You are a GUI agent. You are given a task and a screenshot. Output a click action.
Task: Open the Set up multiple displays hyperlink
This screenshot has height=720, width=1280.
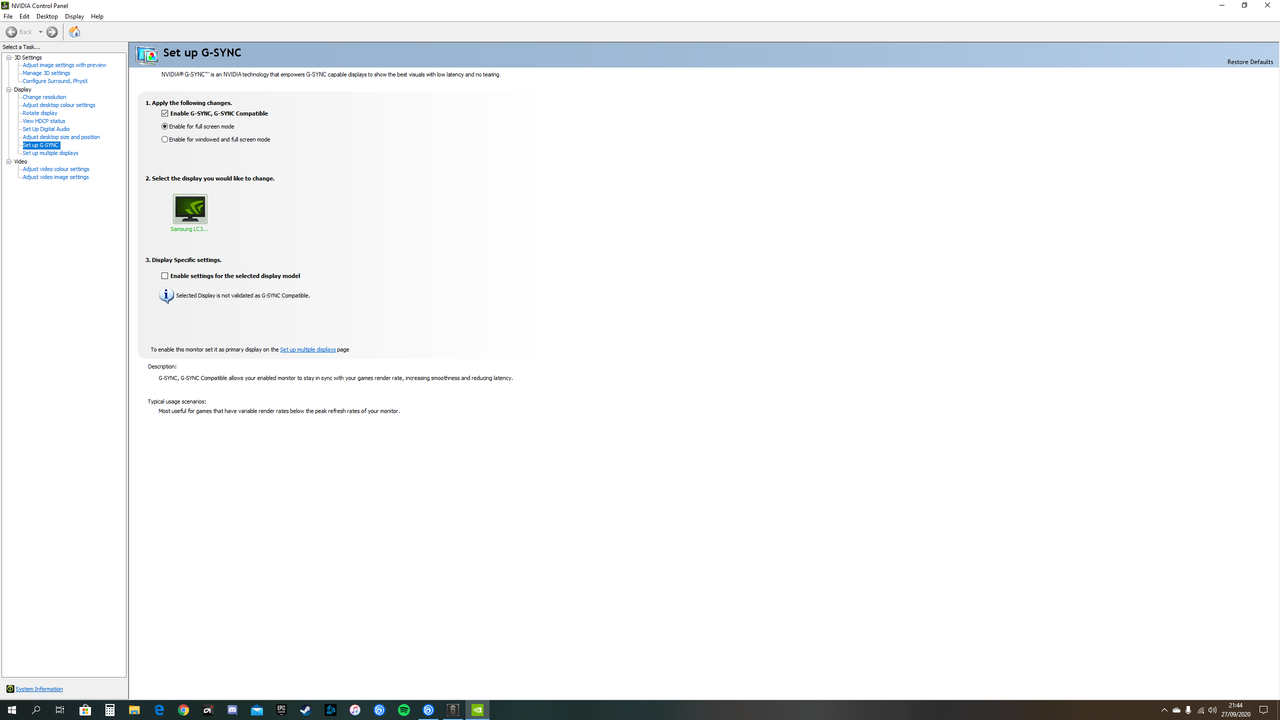pos(308,350)
